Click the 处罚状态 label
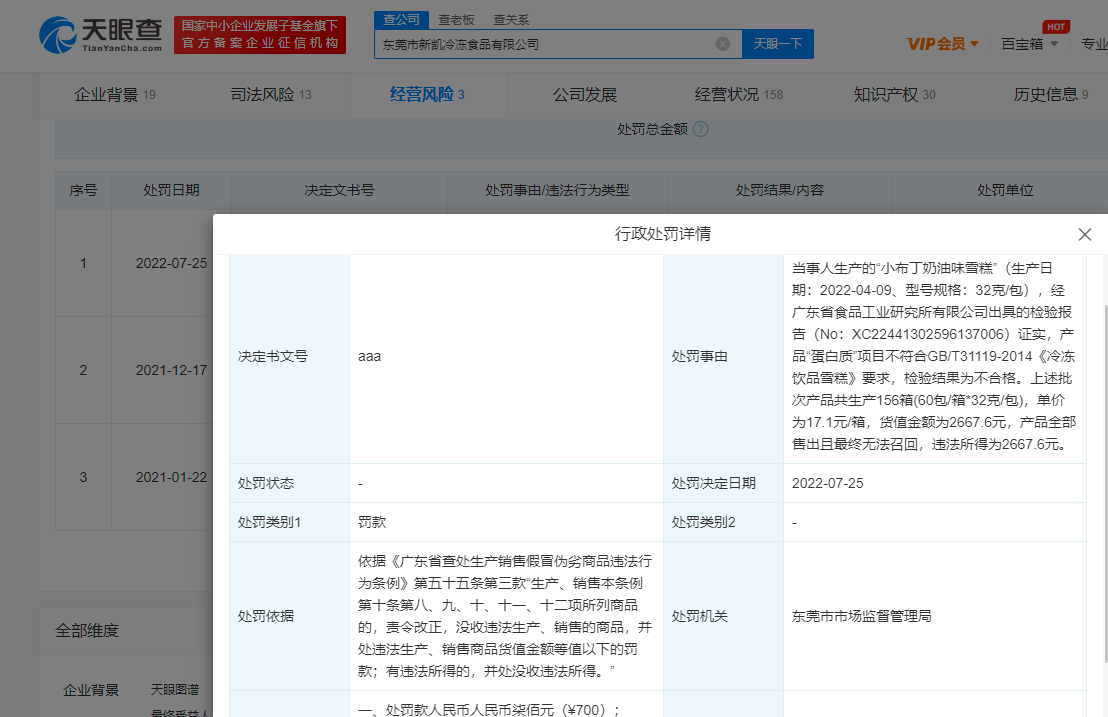Image resolution: width=1108 pixels, height=717 pixels. click(266, 483)
